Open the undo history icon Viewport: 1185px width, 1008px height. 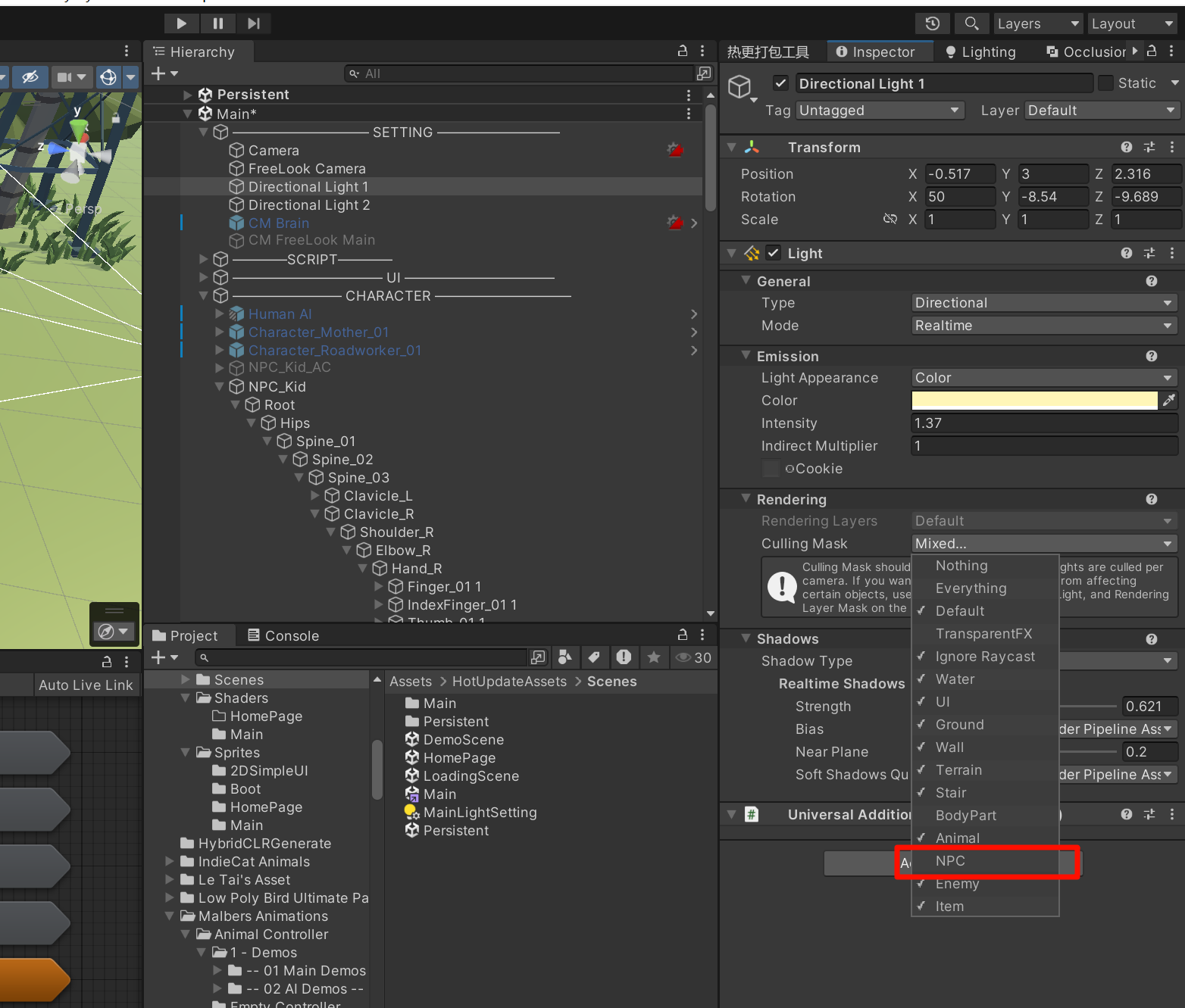[933, 23]
